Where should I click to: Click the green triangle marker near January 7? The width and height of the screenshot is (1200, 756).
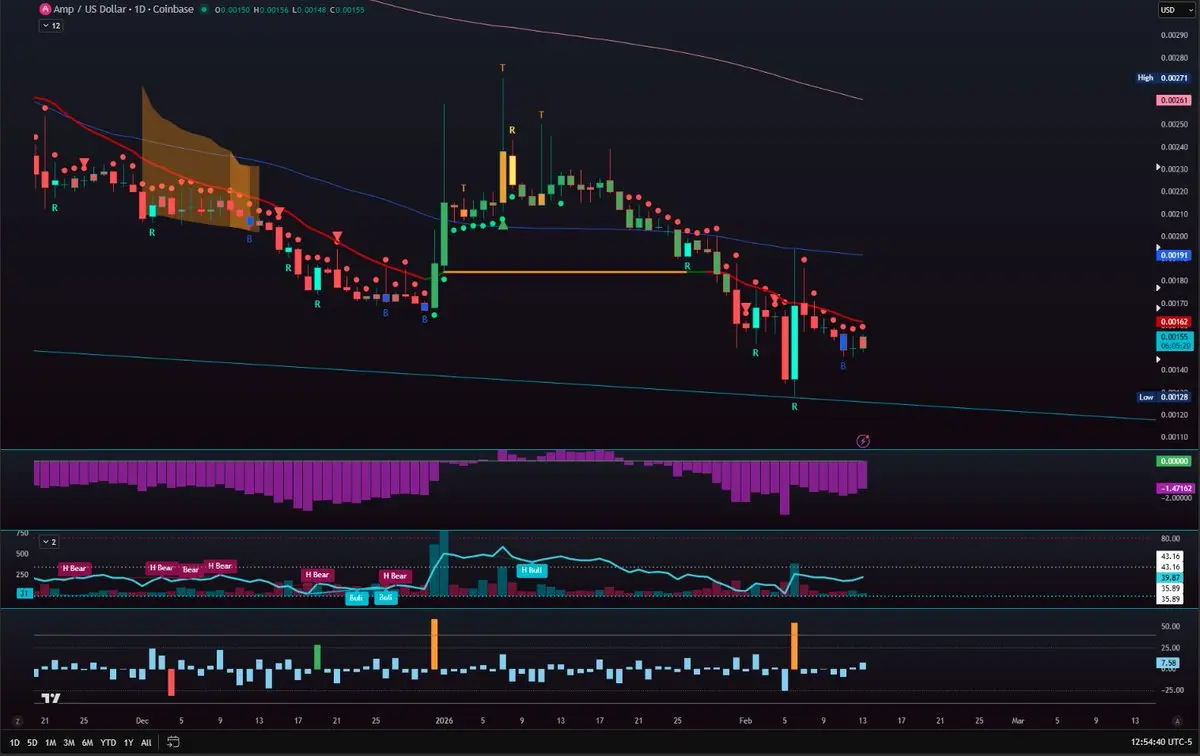click(x=504, y=224)
